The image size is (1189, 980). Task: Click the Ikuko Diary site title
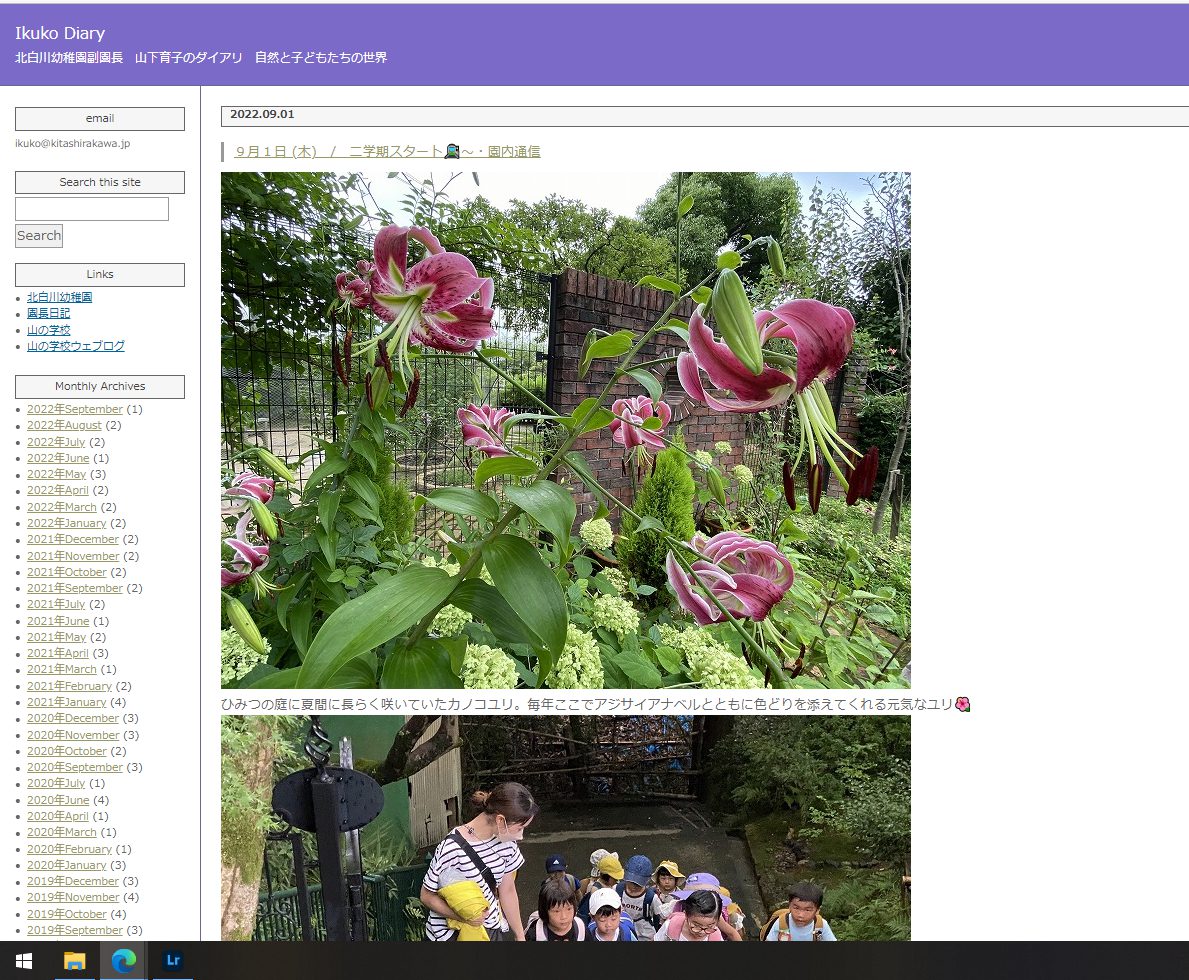pos(60,33)
